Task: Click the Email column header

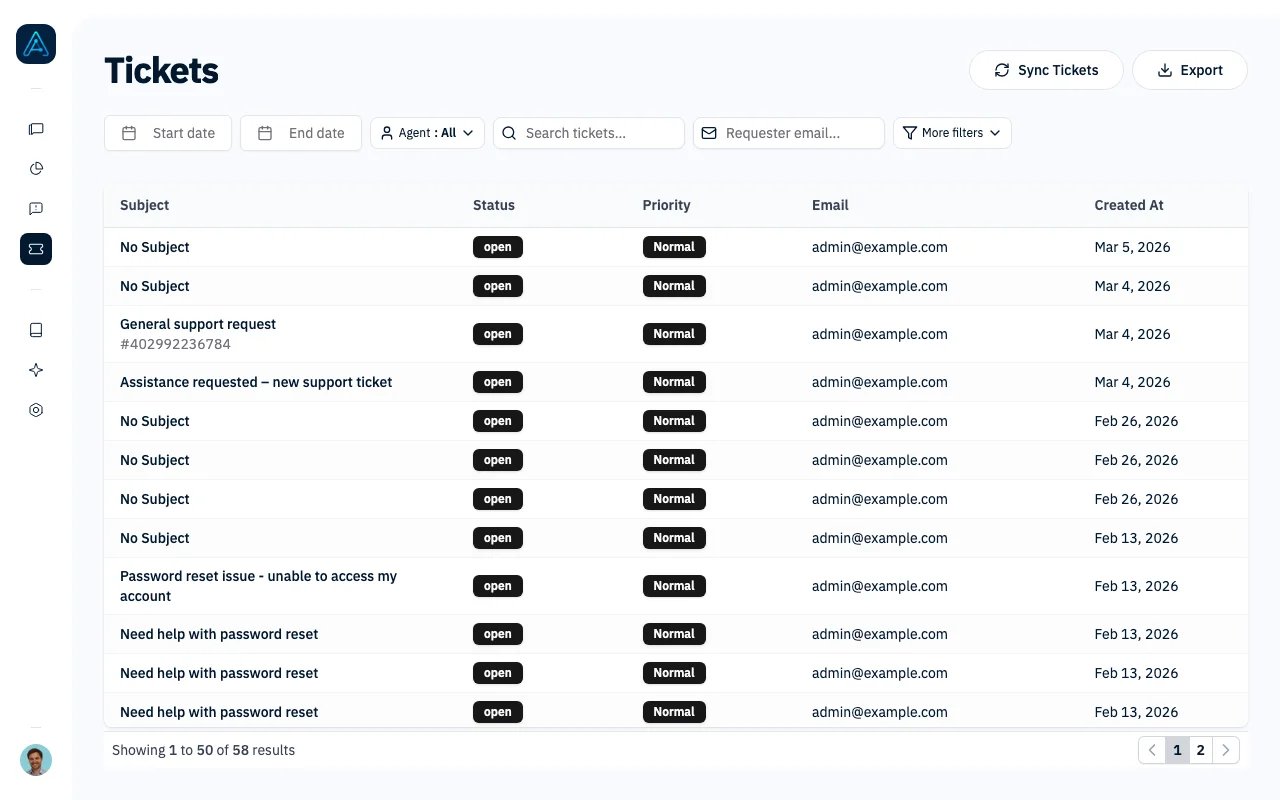Action: [x=830, y=205]
